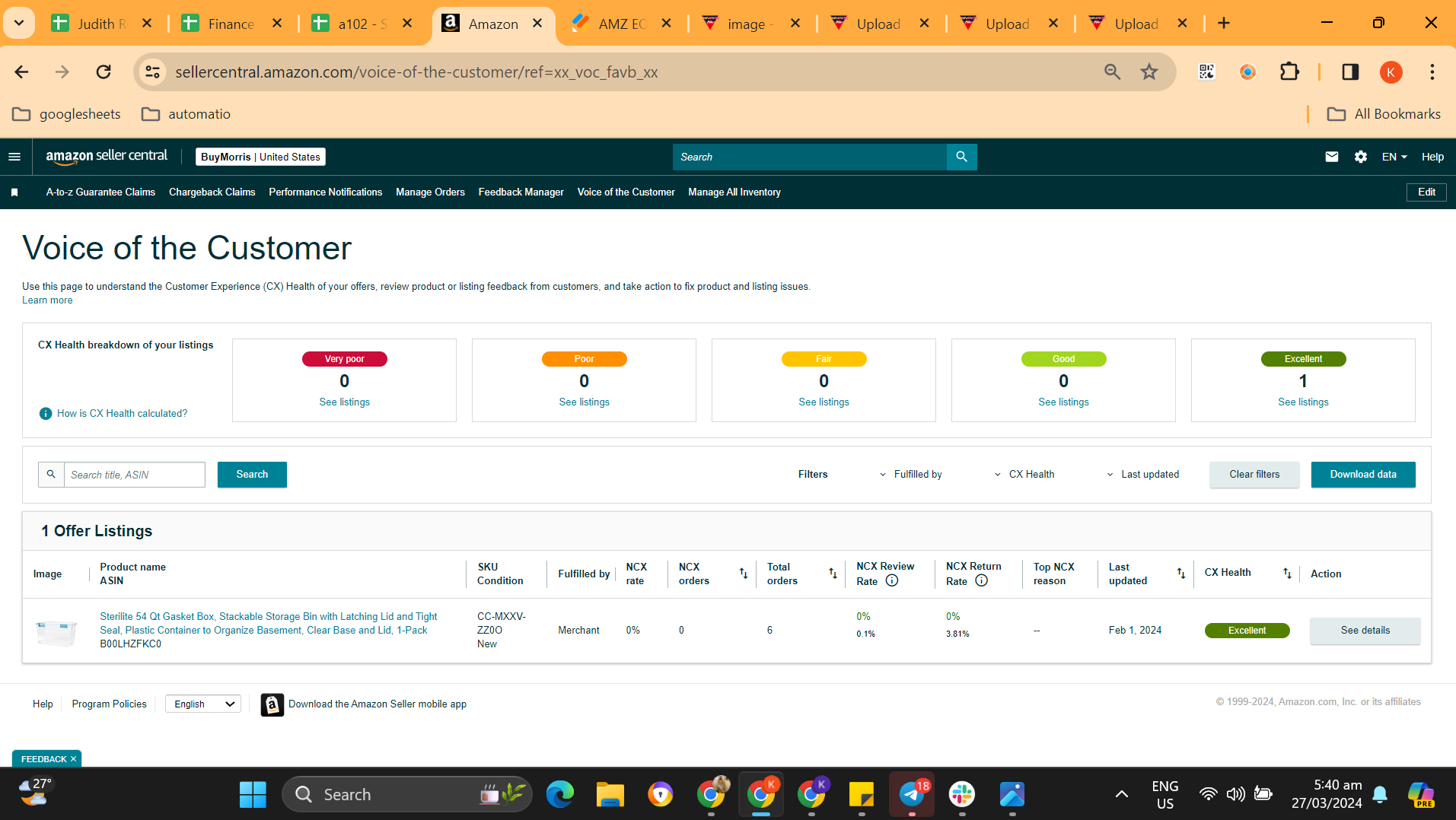Sort by Total orders column arrows

coord(833,574)
